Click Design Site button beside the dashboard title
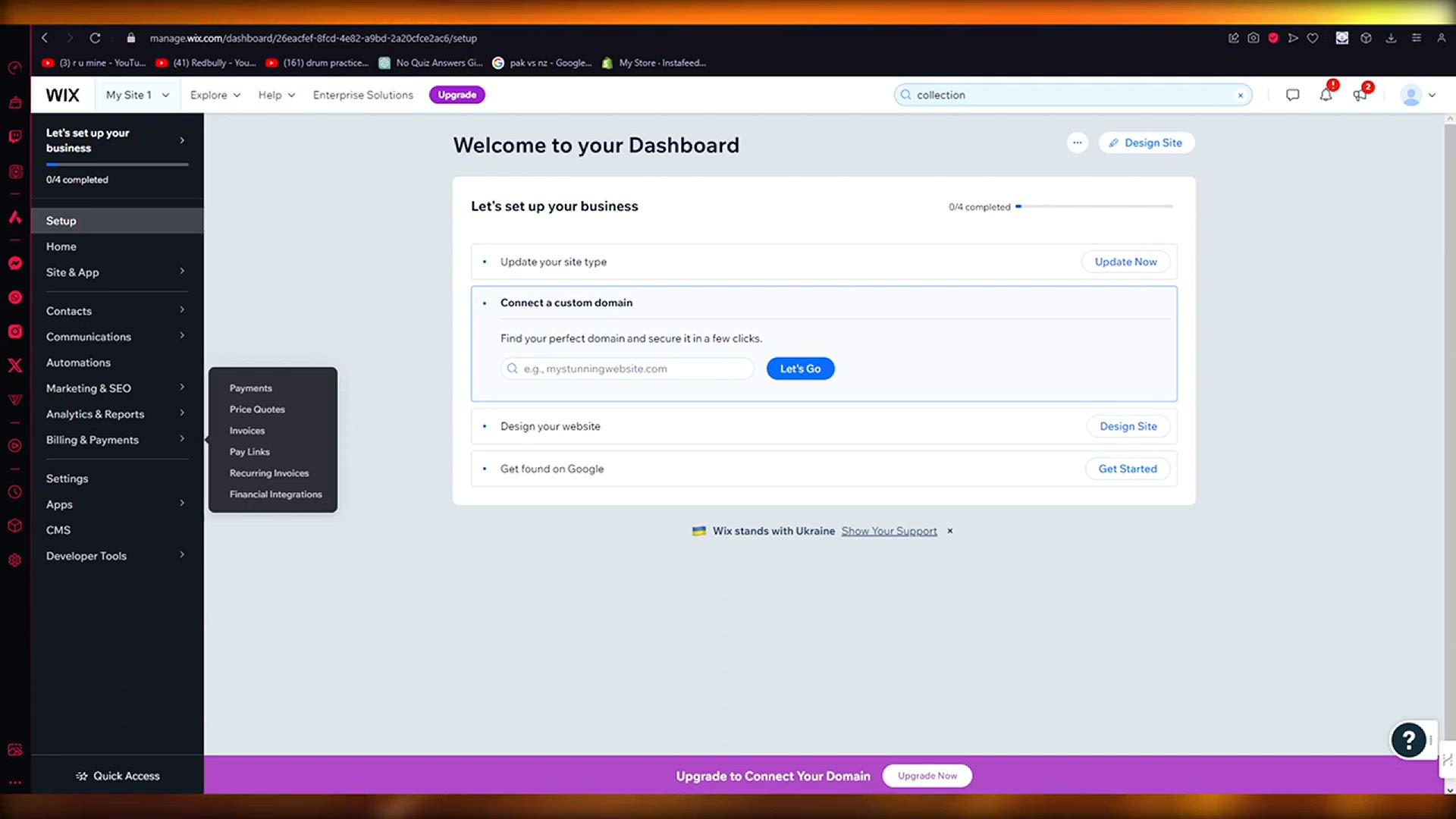Screen dimensions: 1456x819 pos(1146,143)
